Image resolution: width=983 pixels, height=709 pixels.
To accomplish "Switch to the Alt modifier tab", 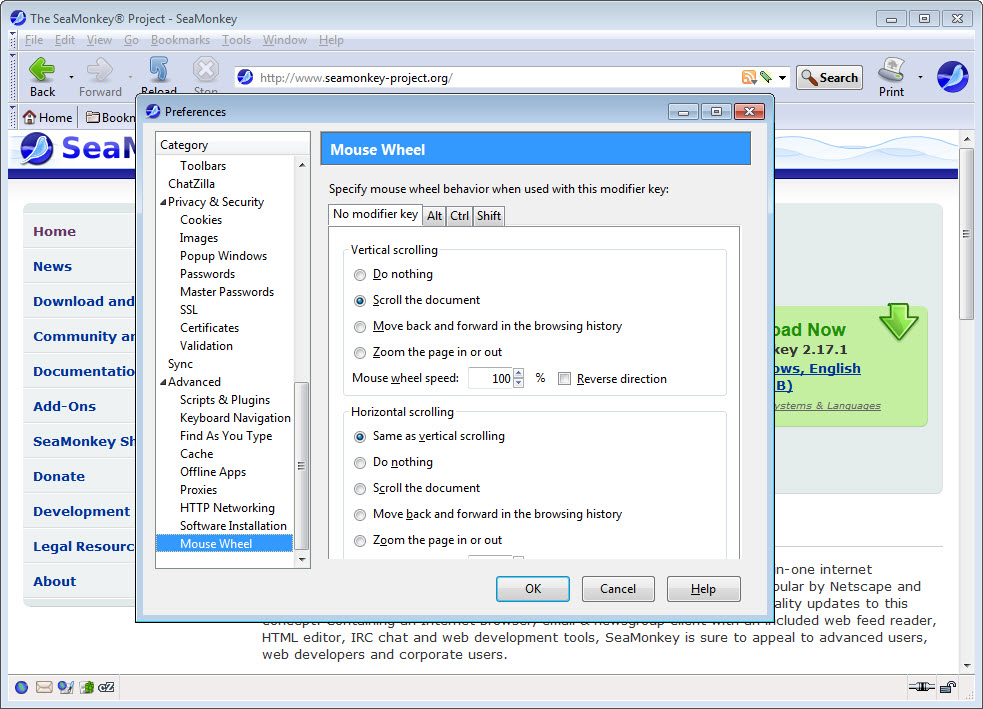I will (x=434, y=216).
